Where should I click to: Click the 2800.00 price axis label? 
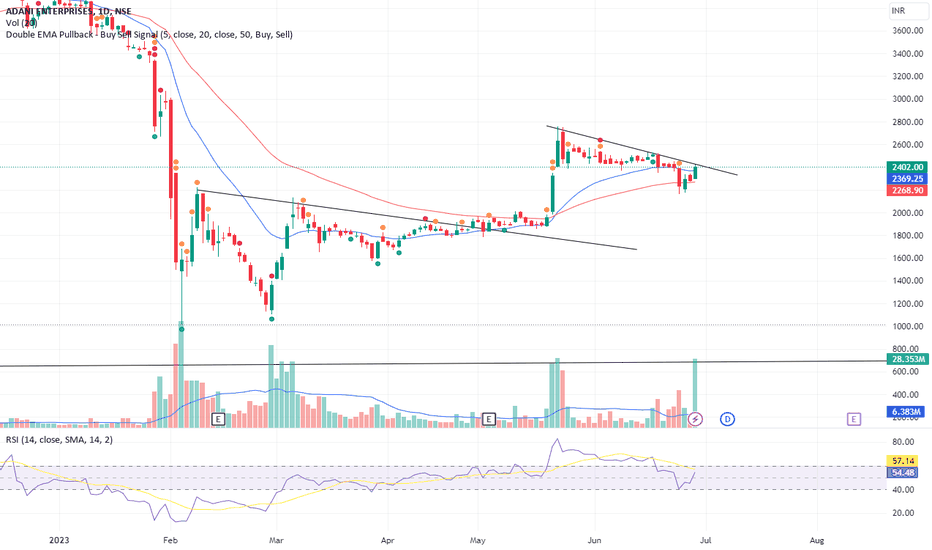(907, 122)
